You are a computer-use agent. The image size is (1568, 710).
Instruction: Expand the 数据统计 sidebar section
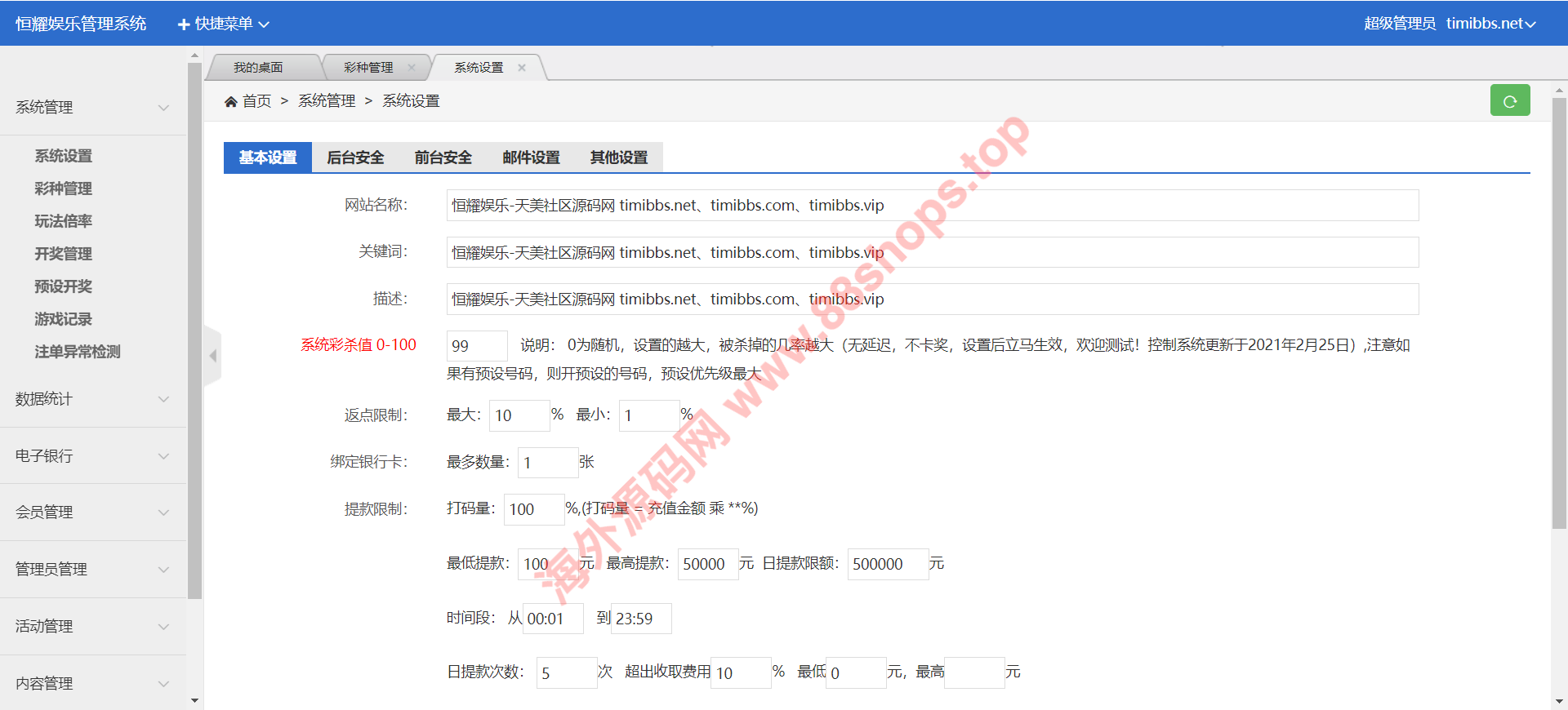pyautogui.click(x=92, y=399)
